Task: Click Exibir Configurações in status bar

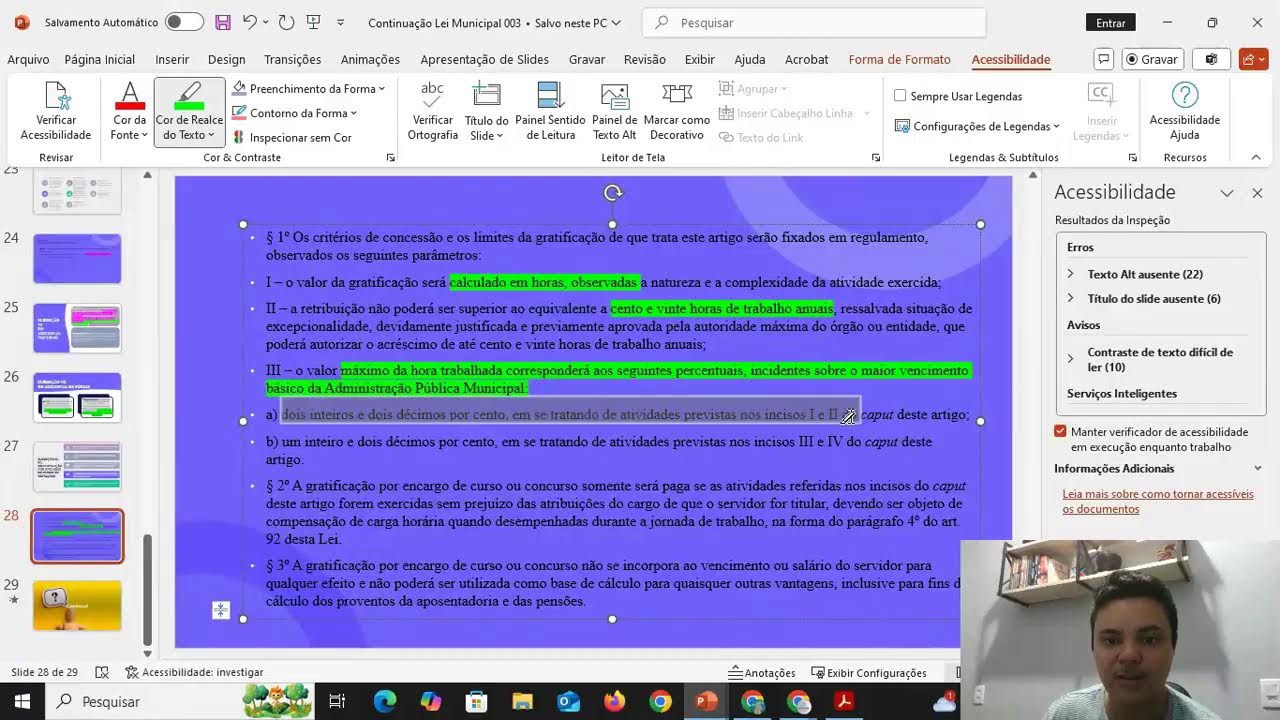Action: (x=869, y=673)
